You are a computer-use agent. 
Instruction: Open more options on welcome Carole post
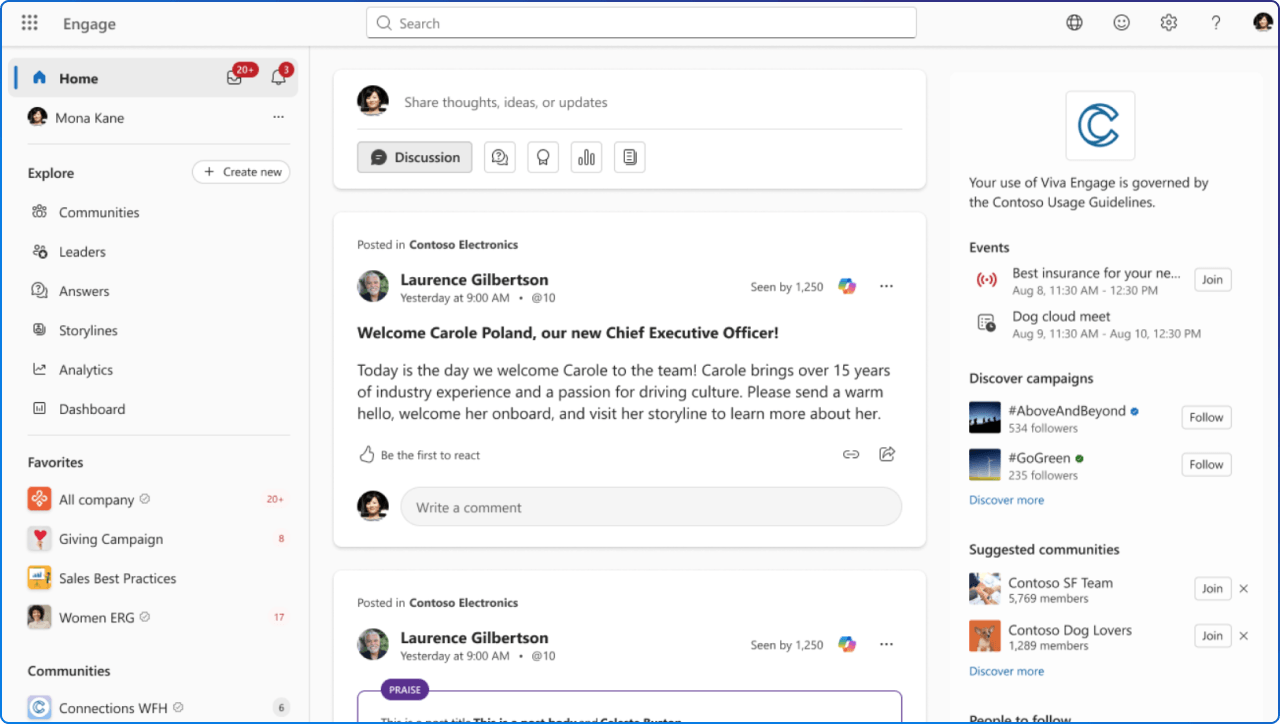(x=886, y=287)
